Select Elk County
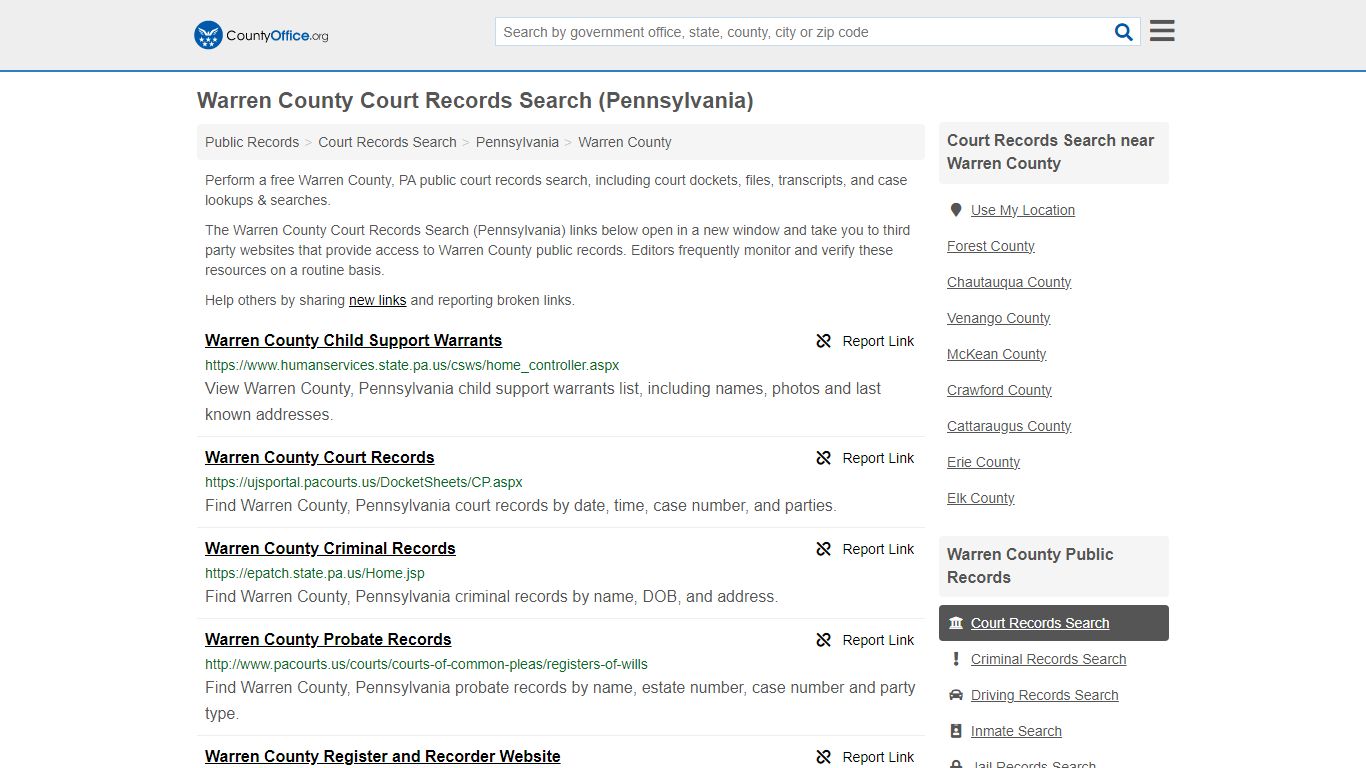The image size is (1366, 768). click(981, 498)
